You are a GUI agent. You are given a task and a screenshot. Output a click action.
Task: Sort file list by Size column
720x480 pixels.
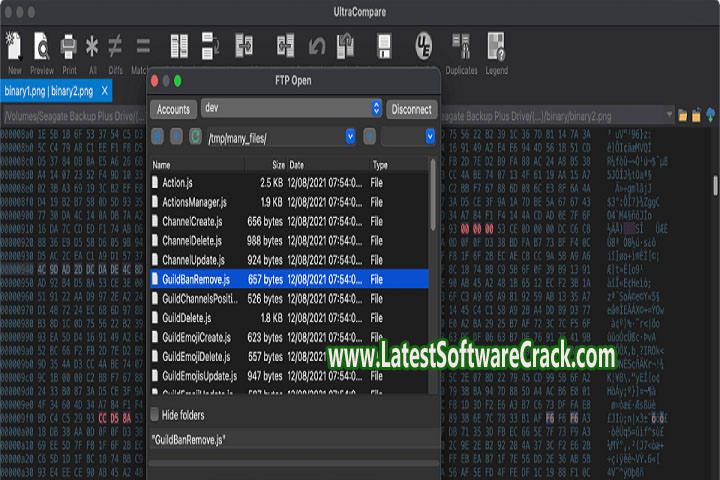267,165
